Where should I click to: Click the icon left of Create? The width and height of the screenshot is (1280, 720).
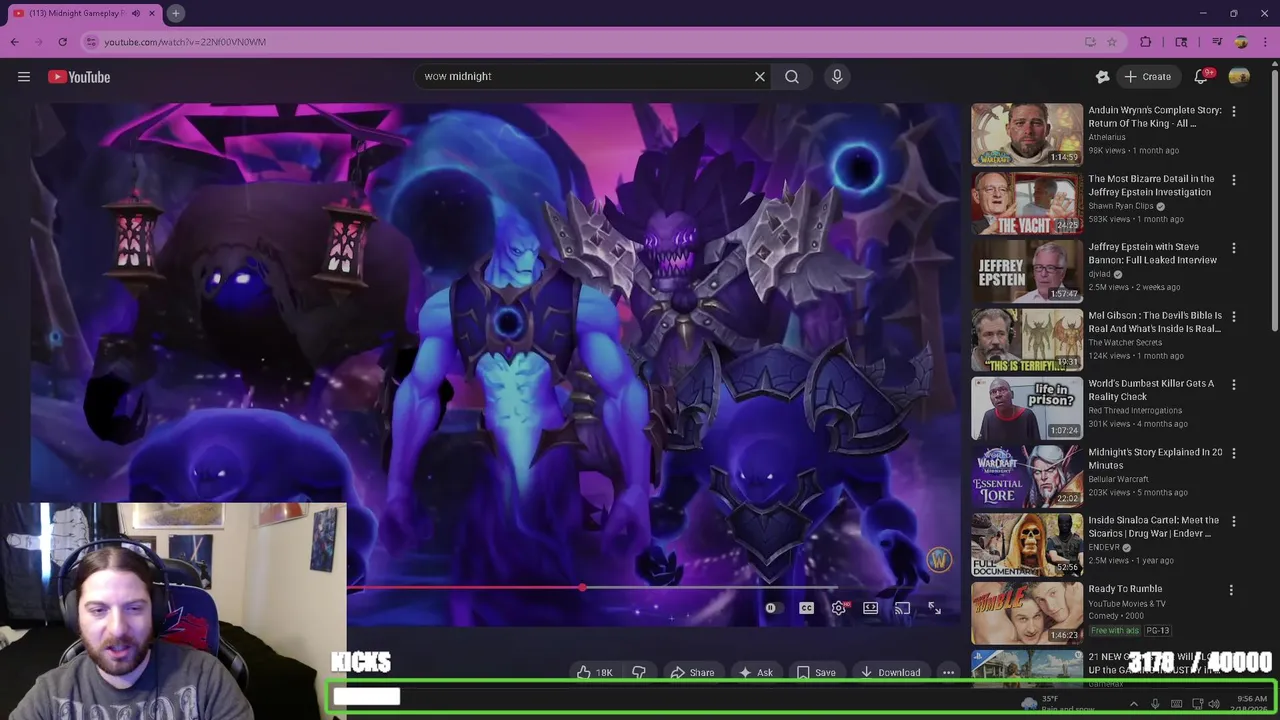pyautogui.click(x=1102, y=76)
